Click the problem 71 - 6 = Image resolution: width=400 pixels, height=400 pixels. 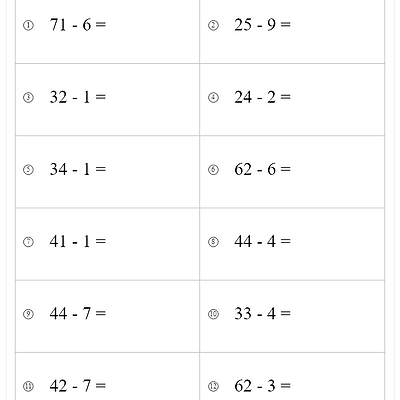click(78, 25)
